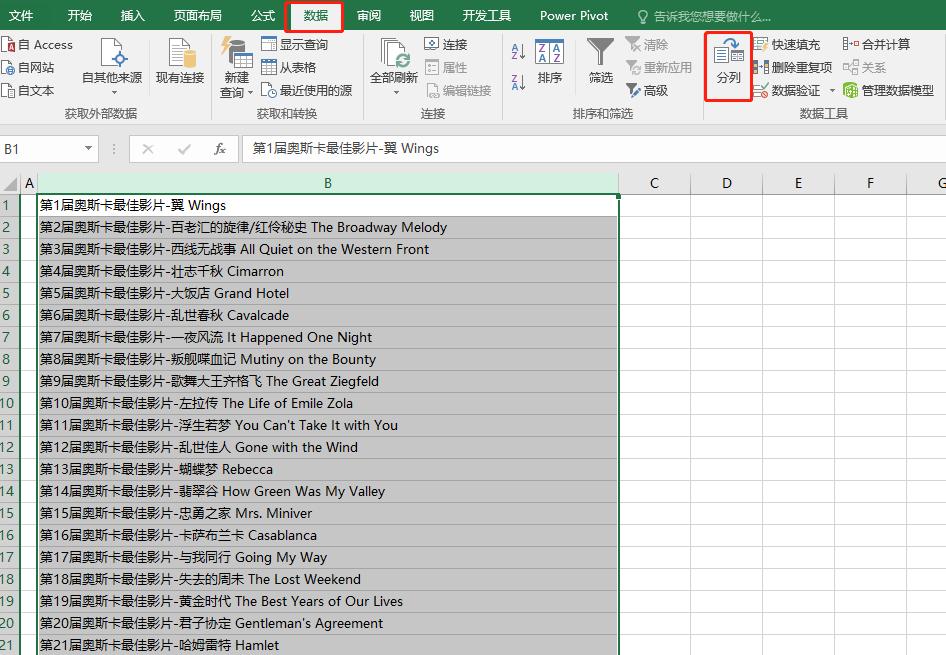Click Clear filter (清除) option
This screenshot has height=655, width=946.
pos(648,44)
